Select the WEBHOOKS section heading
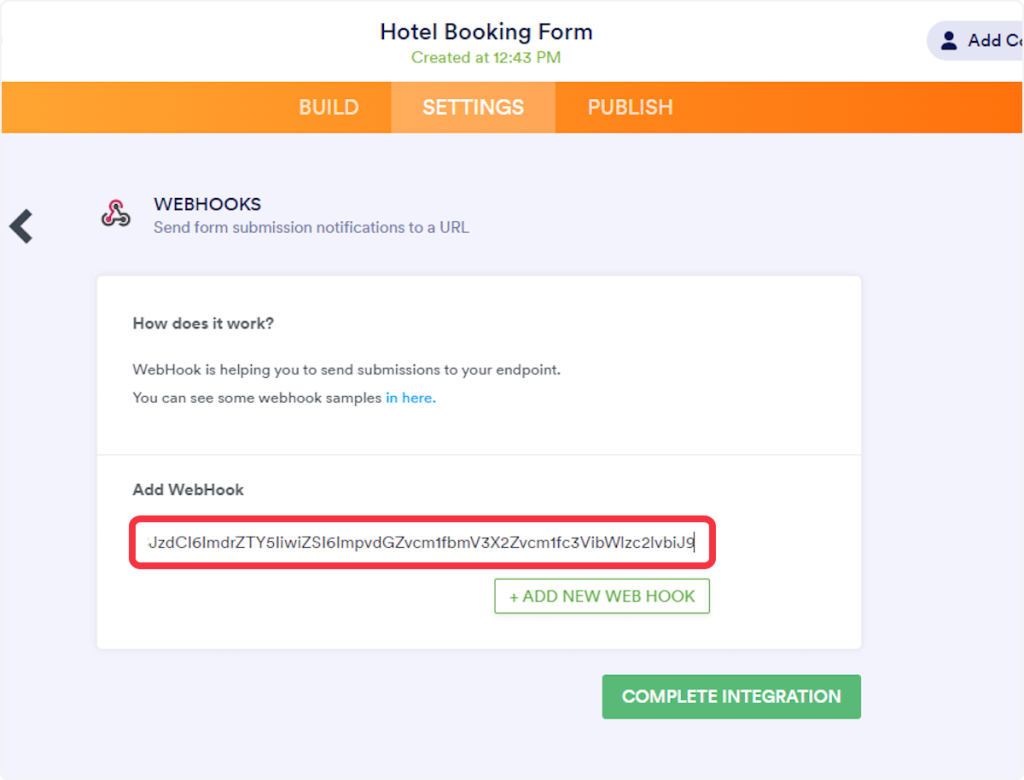Screen dimensions: 1024x780 [207, 204]
